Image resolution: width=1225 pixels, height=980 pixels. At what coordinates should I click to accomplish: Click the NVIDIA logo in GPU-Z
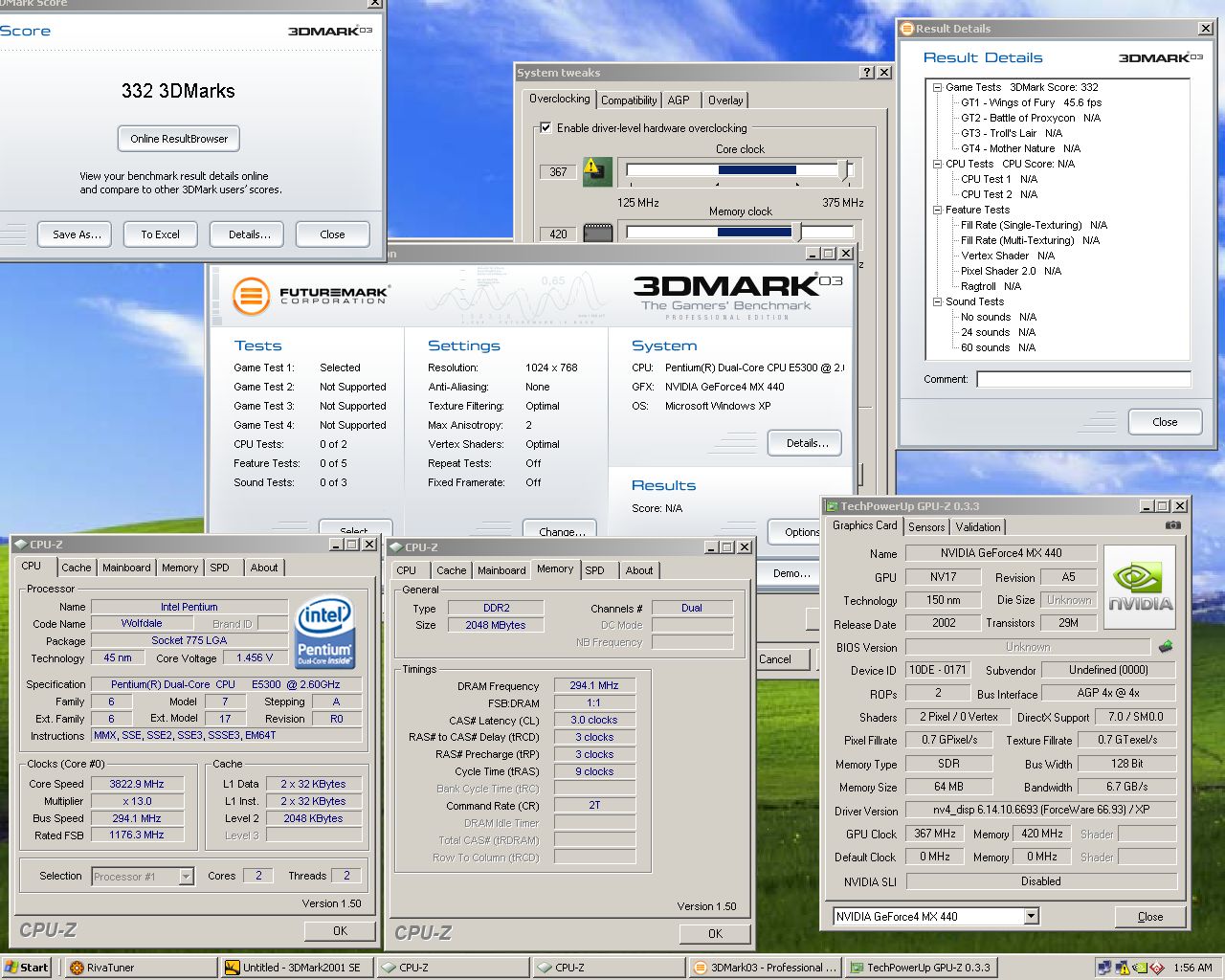tap(1140, 587)
